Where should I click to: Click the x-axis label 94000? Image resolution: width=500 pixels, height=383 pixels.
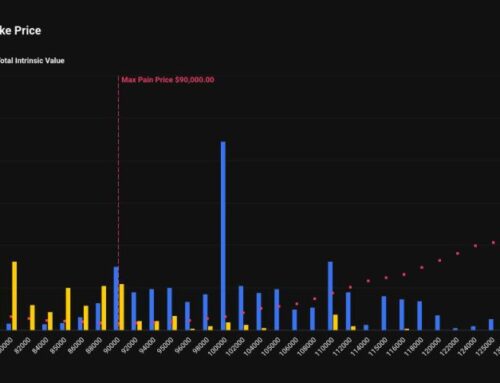pos(148,346)
